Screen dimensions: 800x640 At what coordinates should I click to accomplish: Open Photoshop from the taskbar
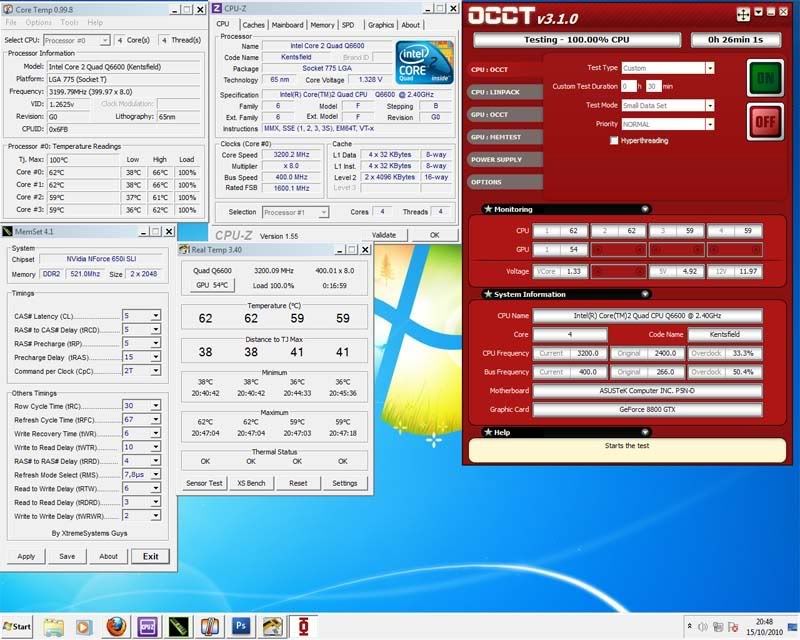tap(241, 626)
